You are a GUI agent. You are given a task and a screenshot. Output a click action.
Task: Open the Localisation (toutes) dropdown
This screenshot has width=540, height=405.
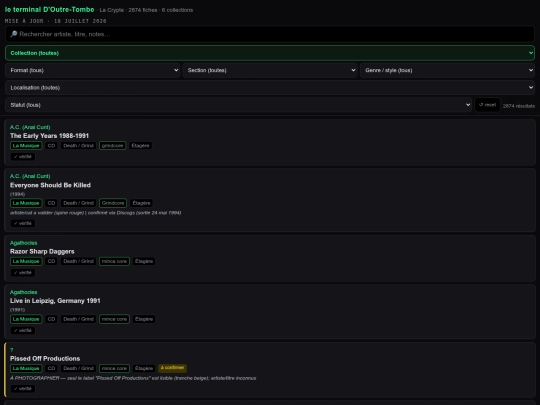(270, 88)
